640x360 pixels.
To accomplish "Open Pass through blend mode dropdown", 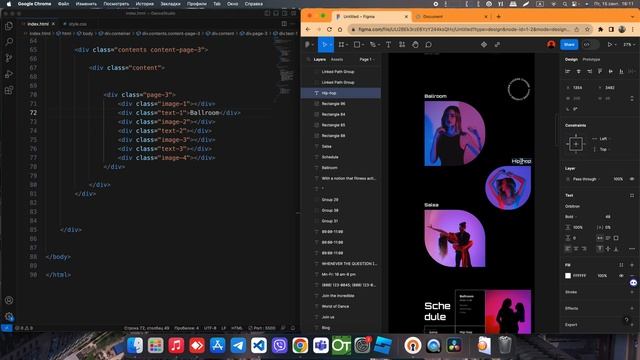I will pyautogui.click(x=586, y=179).
